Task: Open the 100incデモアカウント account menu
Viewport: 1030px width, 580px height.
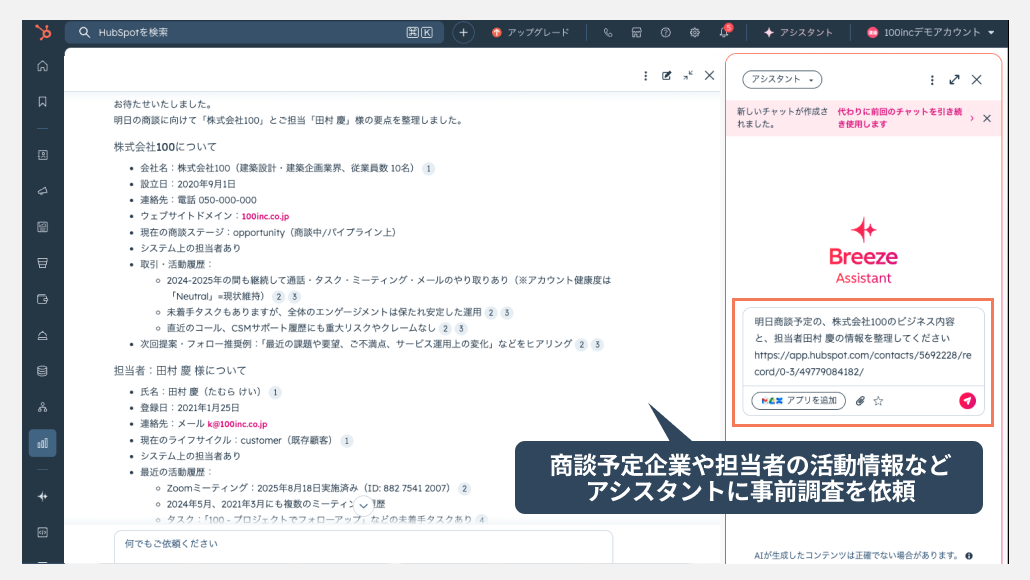Action: click(930, 32)
